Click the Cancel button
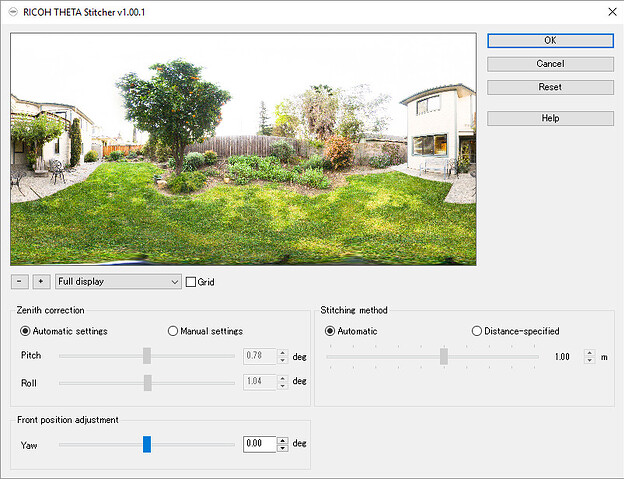 pos(550,64)
